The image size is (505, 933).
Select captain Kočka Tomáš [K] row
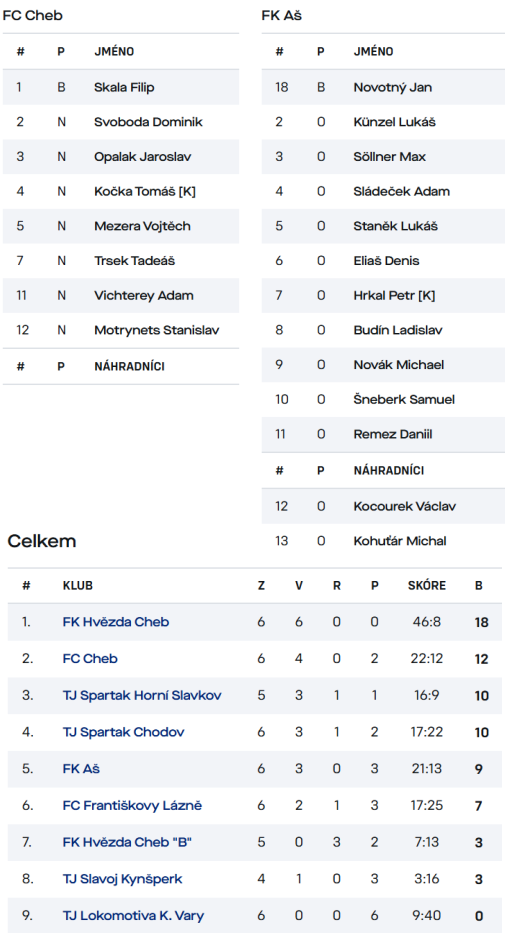pyautogui.click(x=121, y=192)
